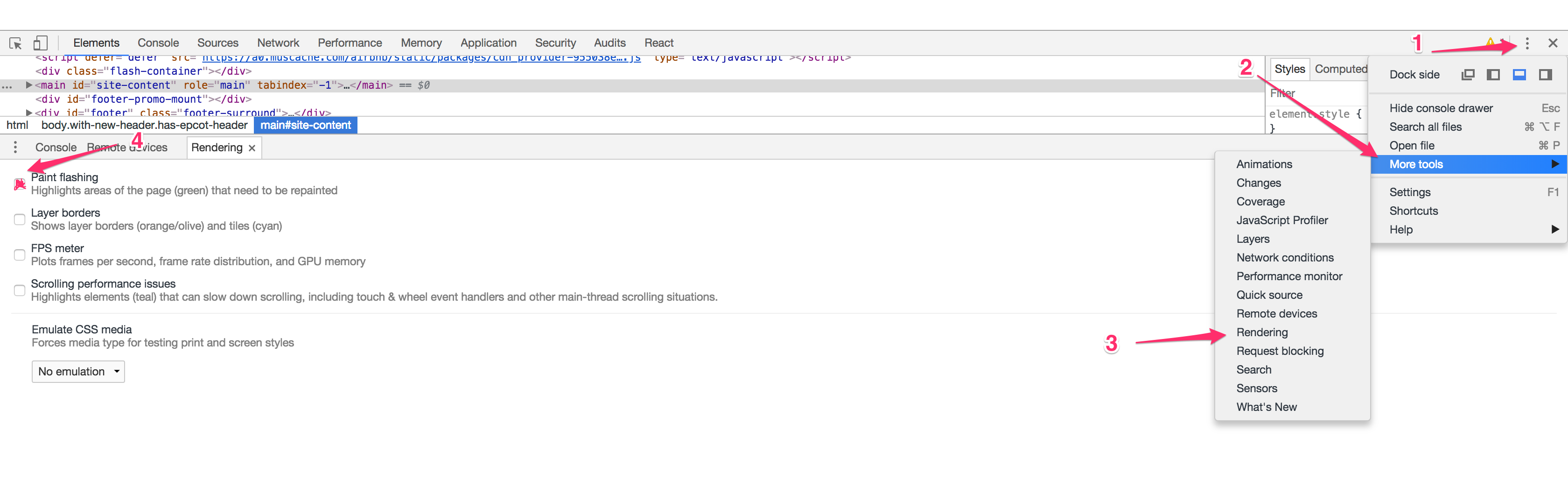Open the Network panel tab
Screen dimensions: 1568x480
click(278, 43)
